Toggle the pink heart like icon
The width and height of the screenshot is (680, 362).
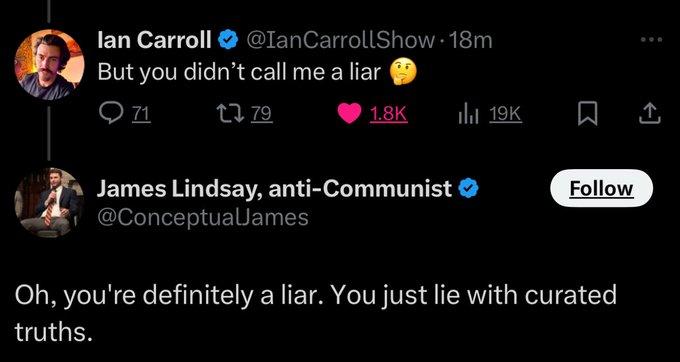(350, 114)
